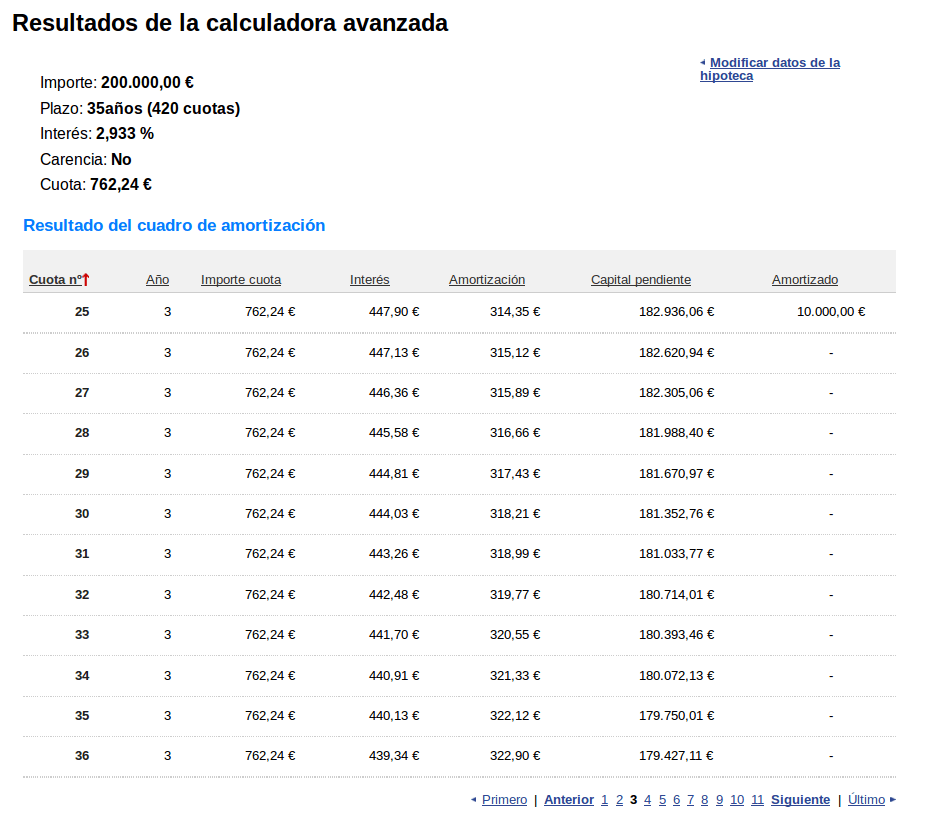This screenshot has height=818, width=941.
Task: Open page 7 of the amortization table
Action: 690,800
